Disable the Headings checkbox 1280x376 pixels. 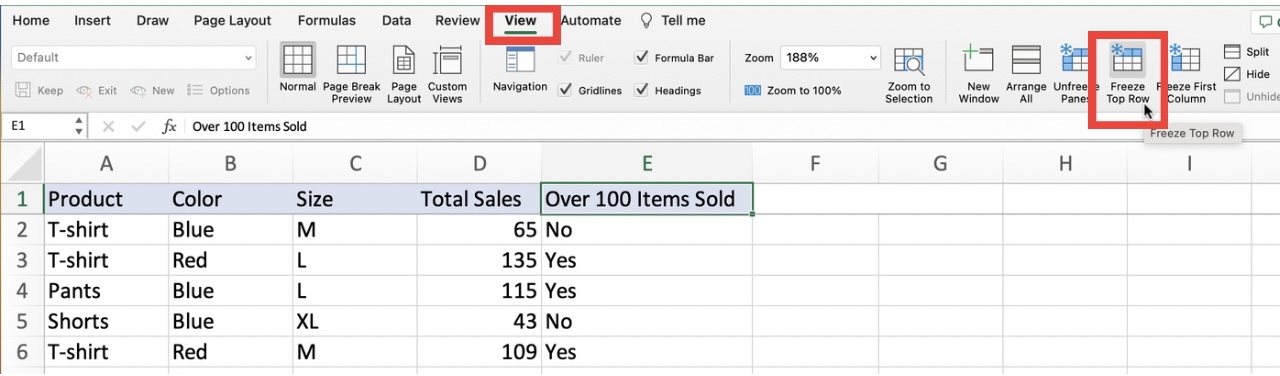pos(641,90)
